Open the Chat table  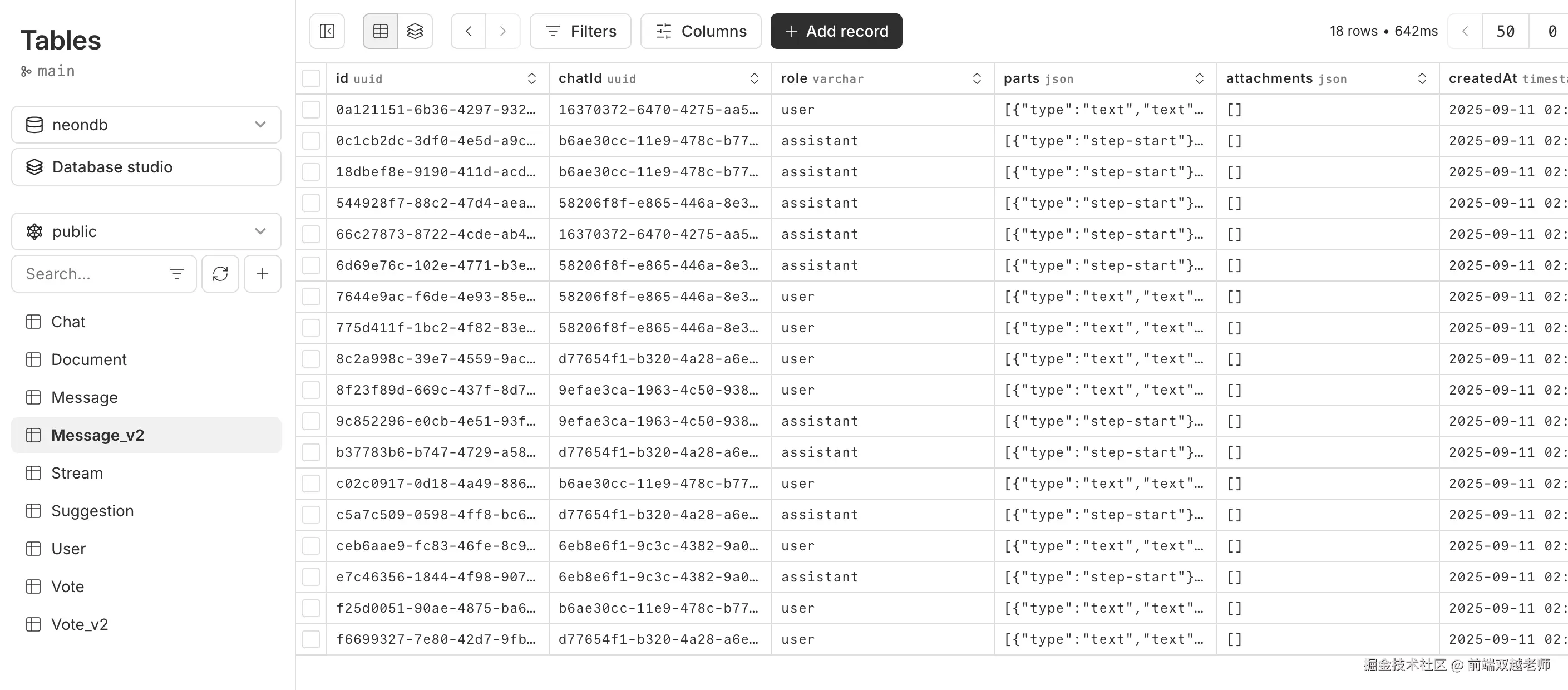(68, 321)
